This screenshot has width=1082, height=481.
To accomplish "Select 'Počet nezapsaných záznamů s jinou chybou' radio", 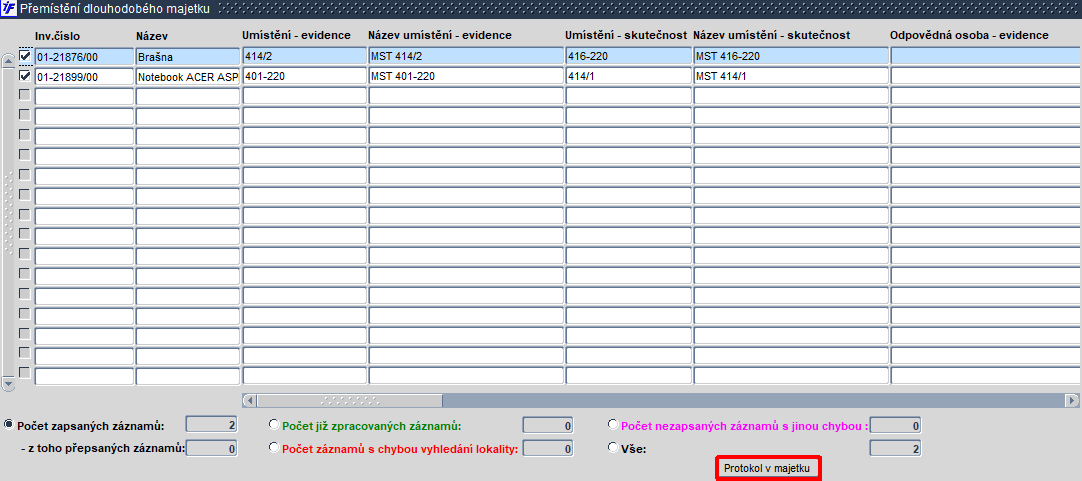I will pyautogui.click(x=613, y=424).
